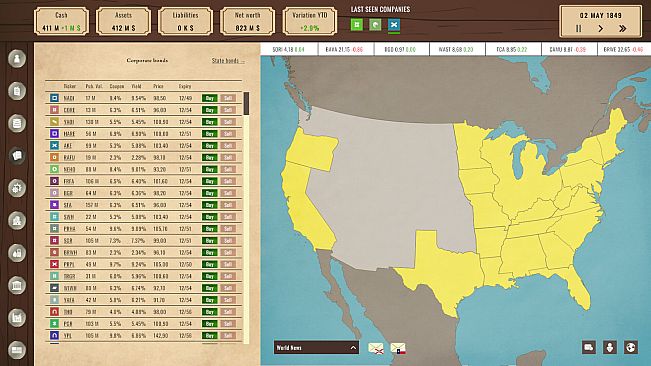
Task: Open the Florida flag mail notification
Action: click(x=376, y=348)
